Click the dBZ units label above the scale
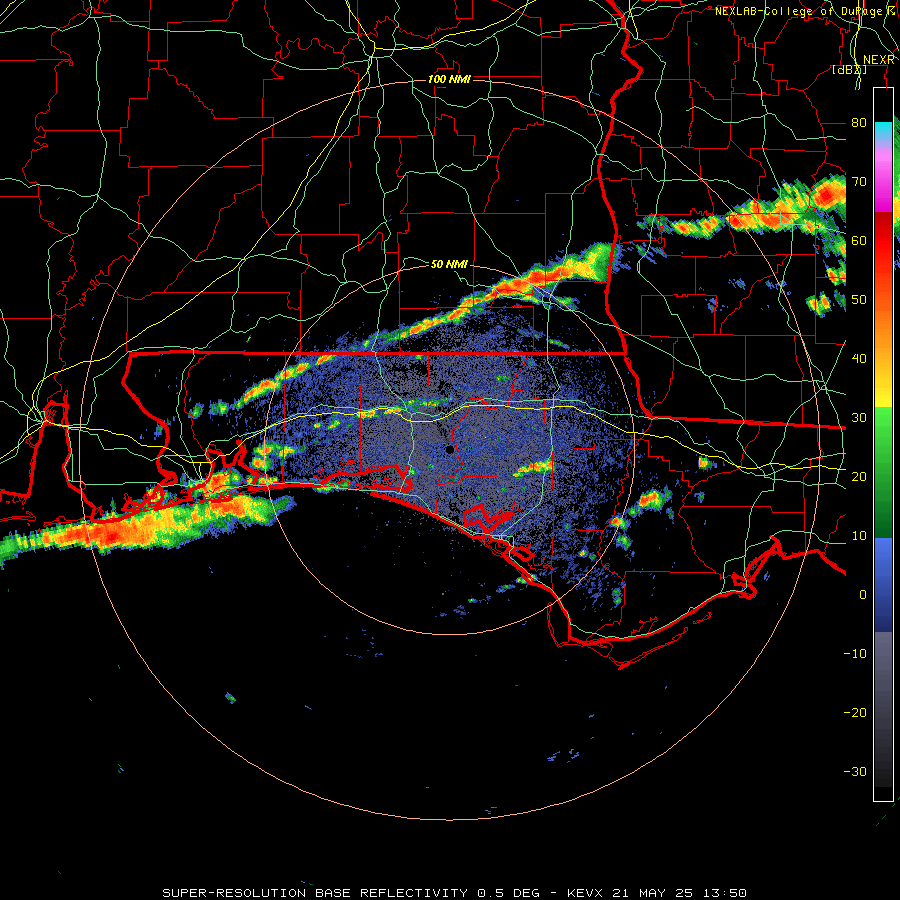The width and height of the screenshot is (900, 900). [849, 70]
